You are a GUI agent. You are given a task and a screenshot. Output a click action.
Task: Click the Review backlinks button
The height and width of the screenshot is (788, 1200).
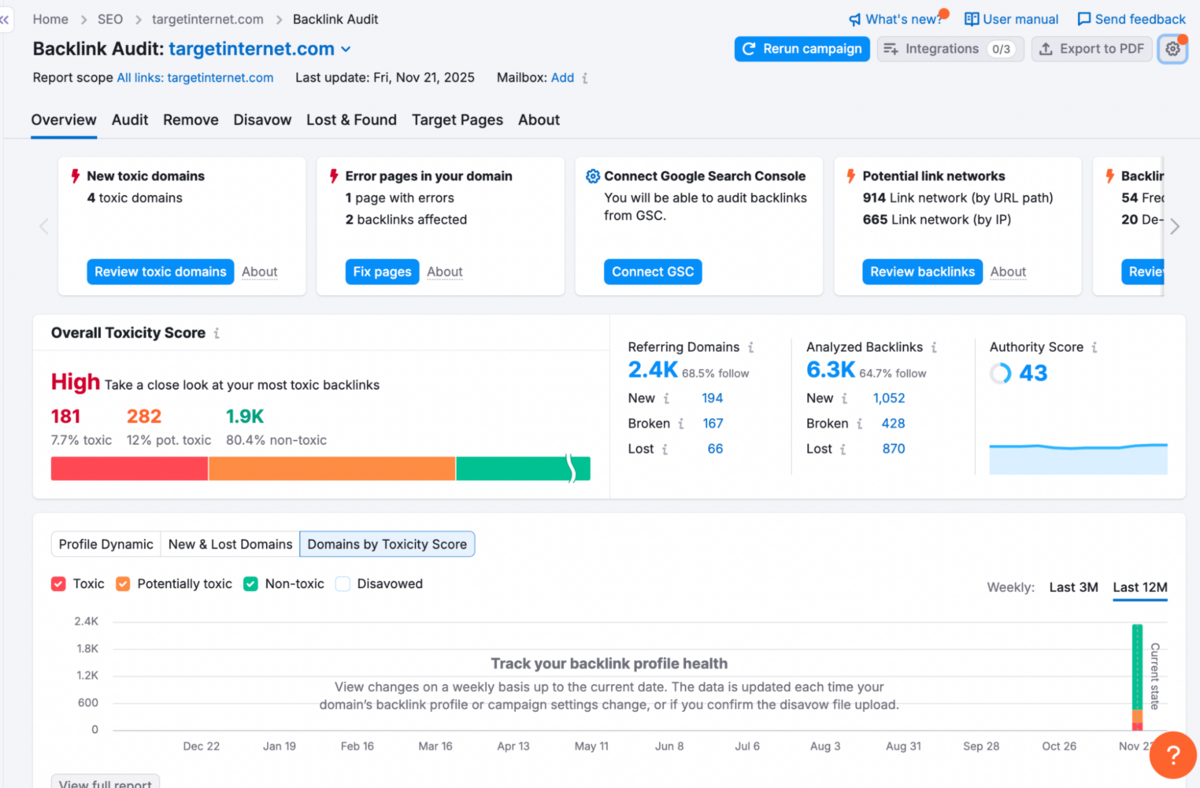coord(923,272)
